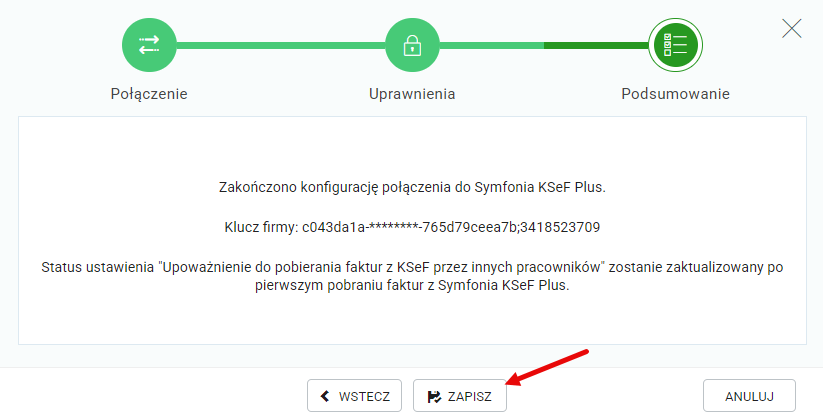823x418 pixels.
Task: Click the light green segment right of Uprawnienia
Action: (x=490, y=45)
